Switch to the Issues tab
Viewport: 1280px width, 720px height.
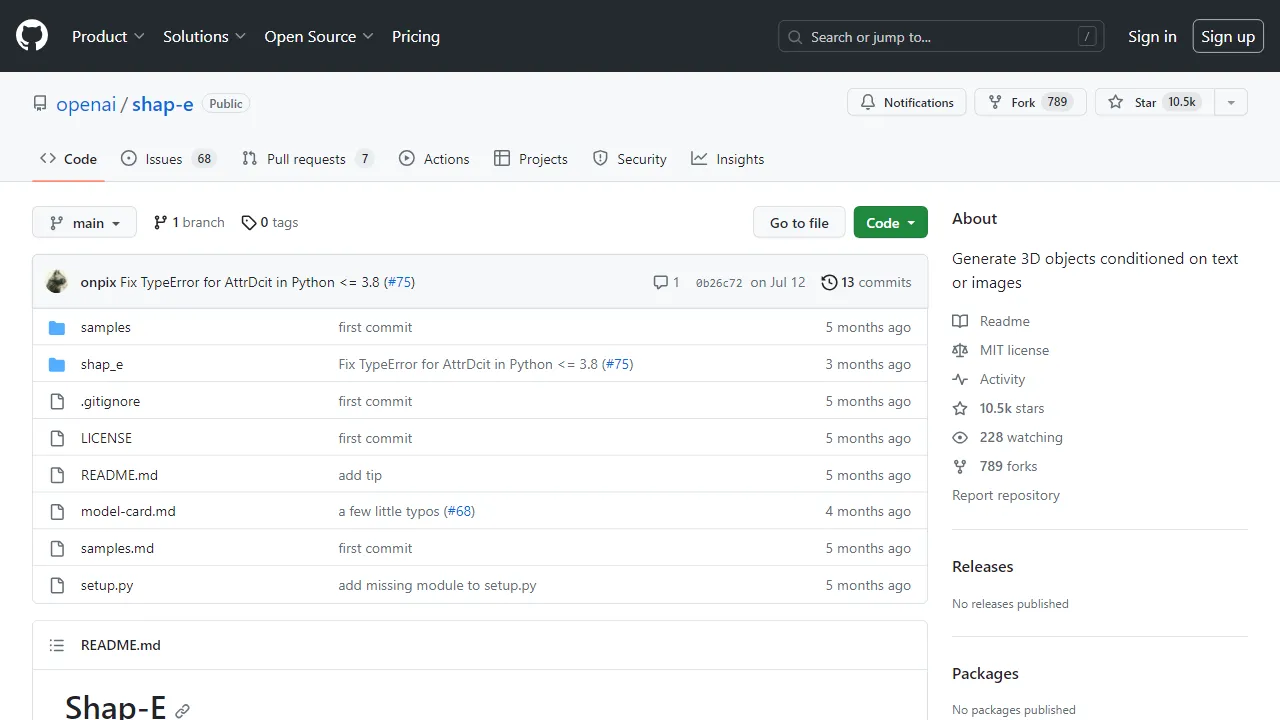point(168,159)
